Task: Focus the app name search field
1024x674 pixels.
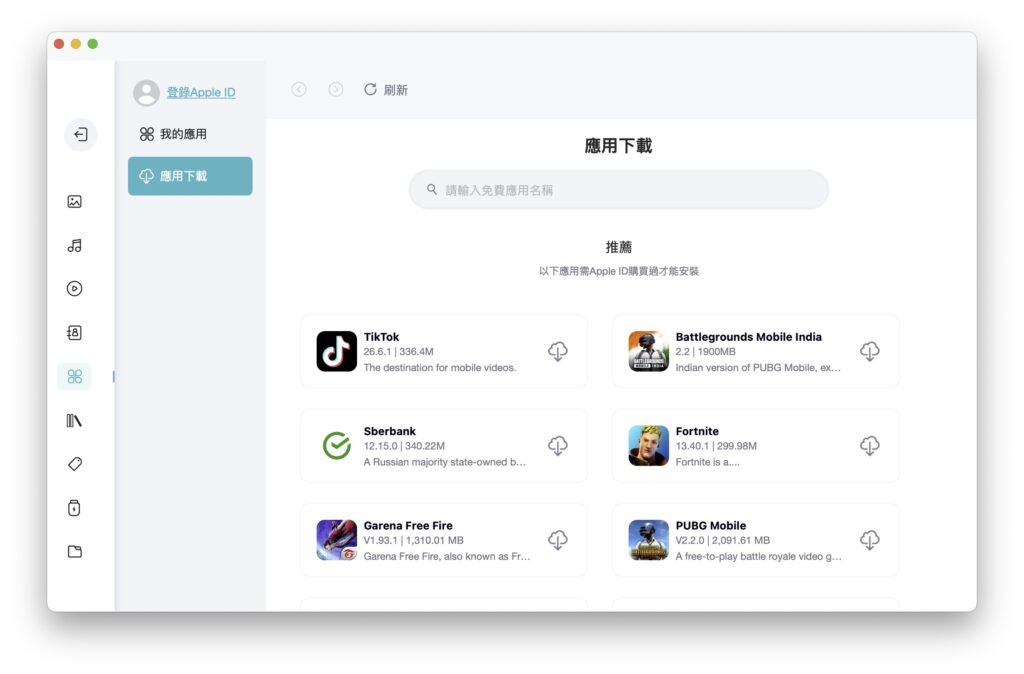Action: tap(618, 190)
